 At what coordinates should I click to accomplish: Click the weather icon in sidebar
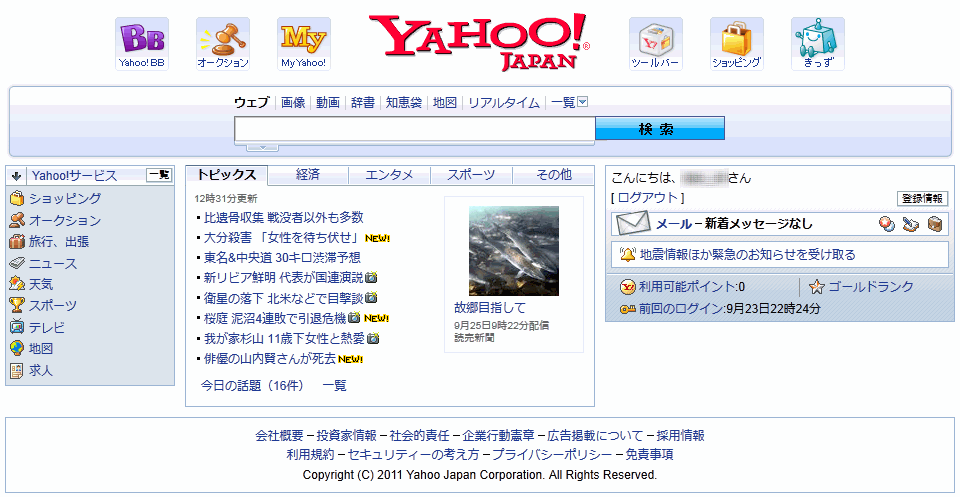pyautogui.click(x=17, y=284)
